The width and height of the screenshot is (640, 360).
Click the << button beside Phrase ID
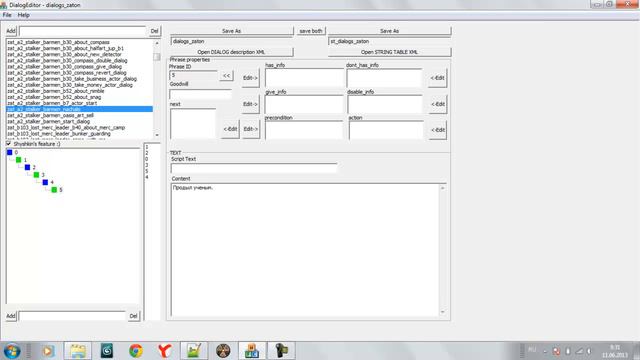(x=227, y=76)
